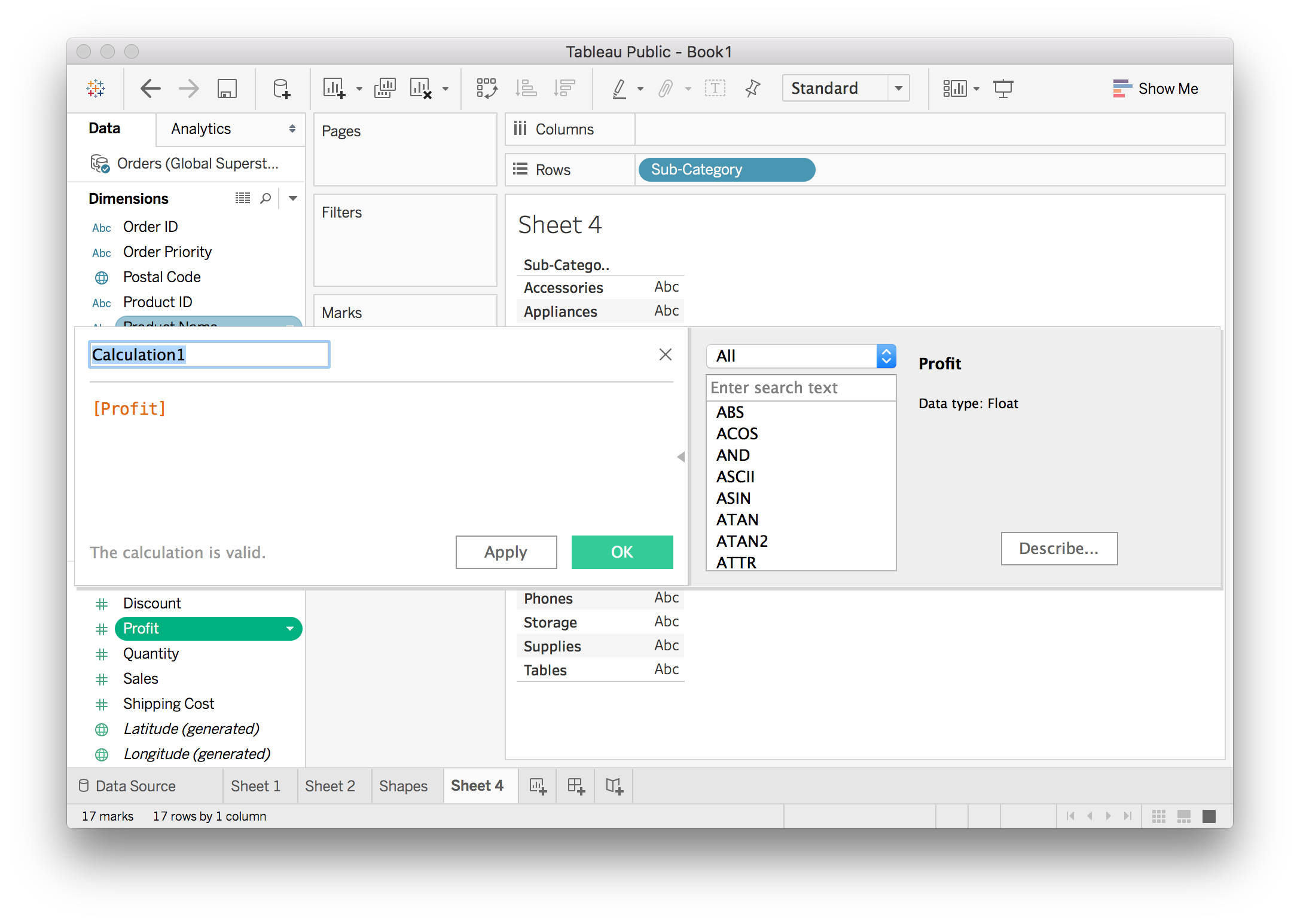
Task: Click the sort ascending icon
Action: pos(526,88)
